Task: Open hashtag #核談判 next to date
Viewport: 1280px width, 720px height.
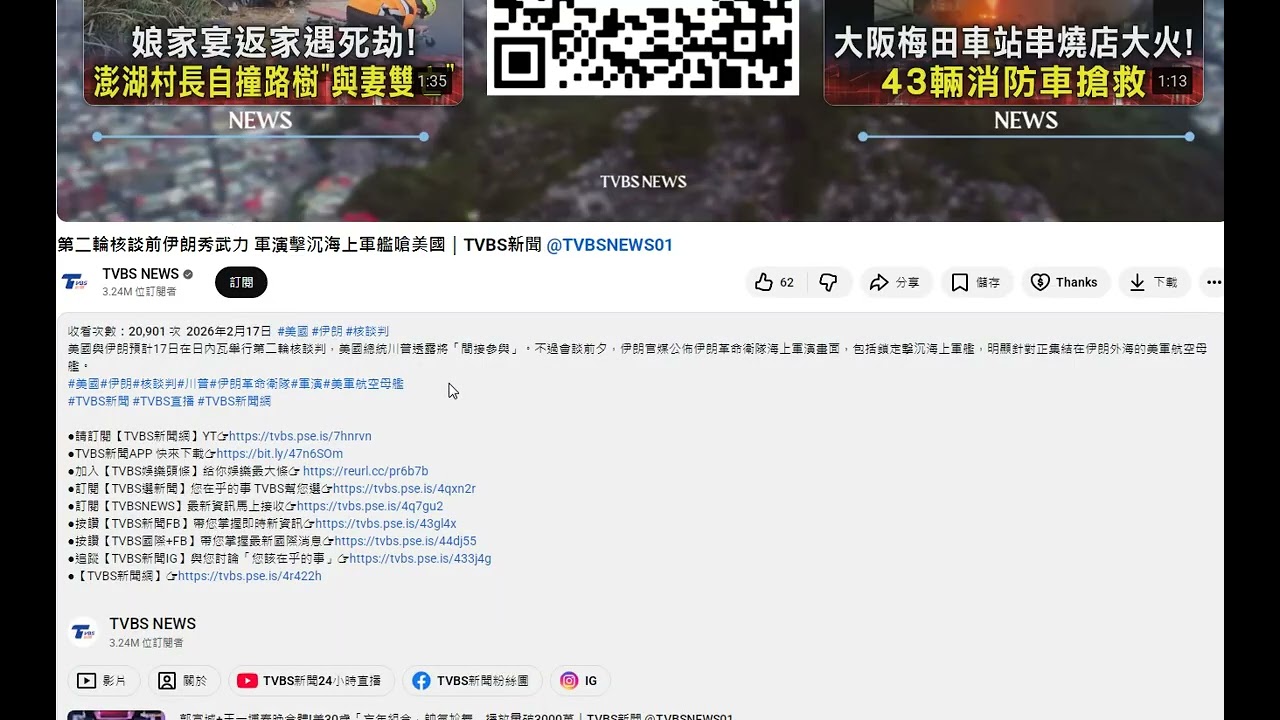Action: point(367,331)
